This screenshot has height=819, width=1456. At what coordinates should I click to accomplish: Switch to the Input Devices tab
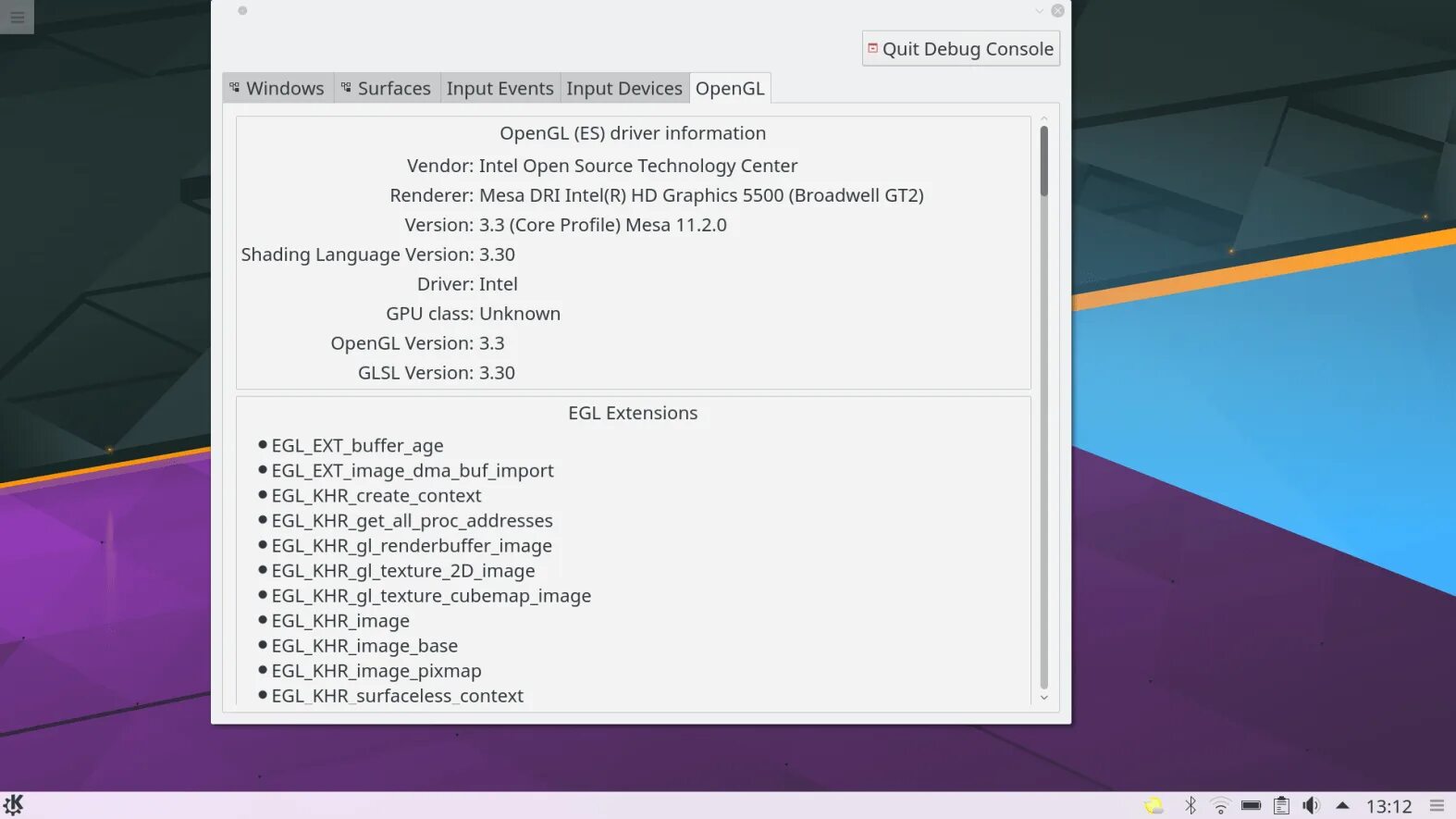coord(624,88)
